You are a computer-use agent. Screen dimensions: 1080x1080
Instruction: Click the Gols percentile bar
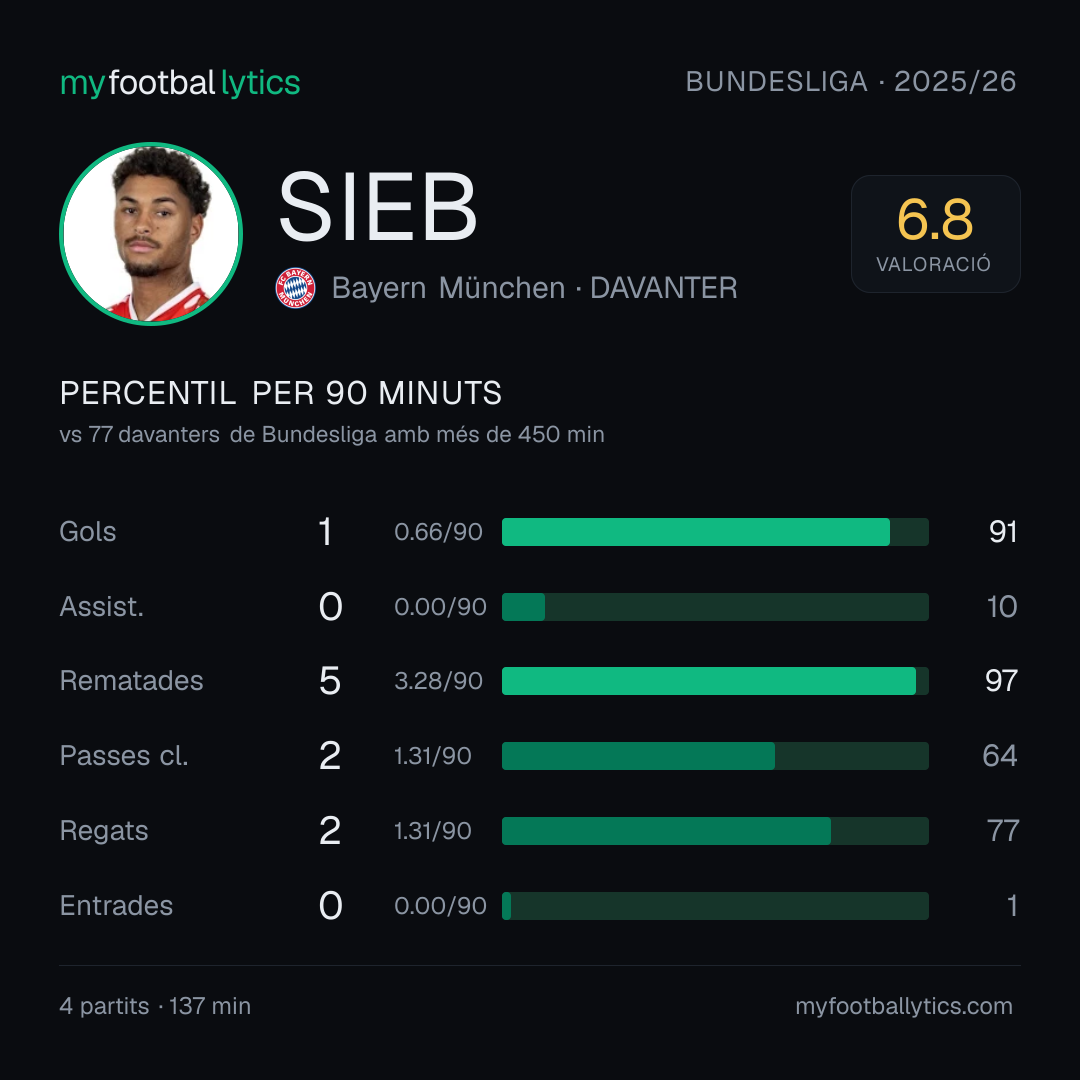coord(715,532)
